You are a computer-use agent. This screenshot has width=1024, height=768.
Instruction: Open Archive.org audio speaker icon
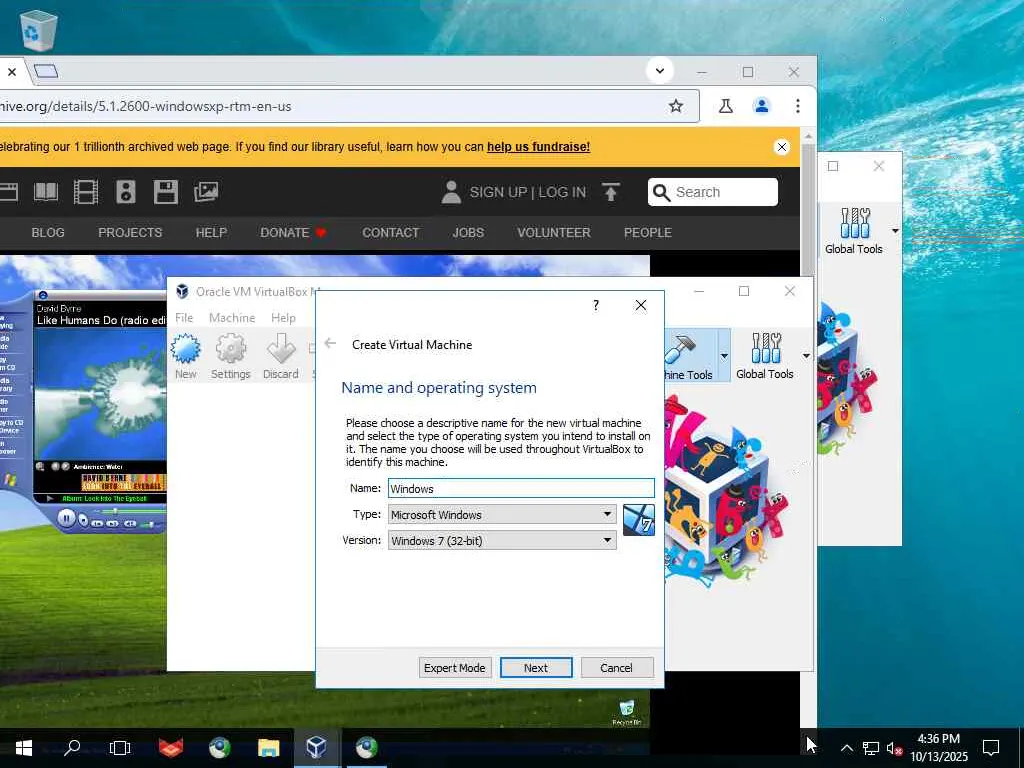[x=125, y=192]
